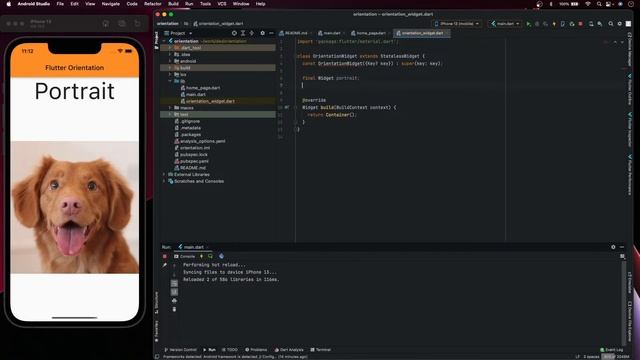Expand External Libraries node
The width and height of the screenshot is (640, 360).
[164, 174]
